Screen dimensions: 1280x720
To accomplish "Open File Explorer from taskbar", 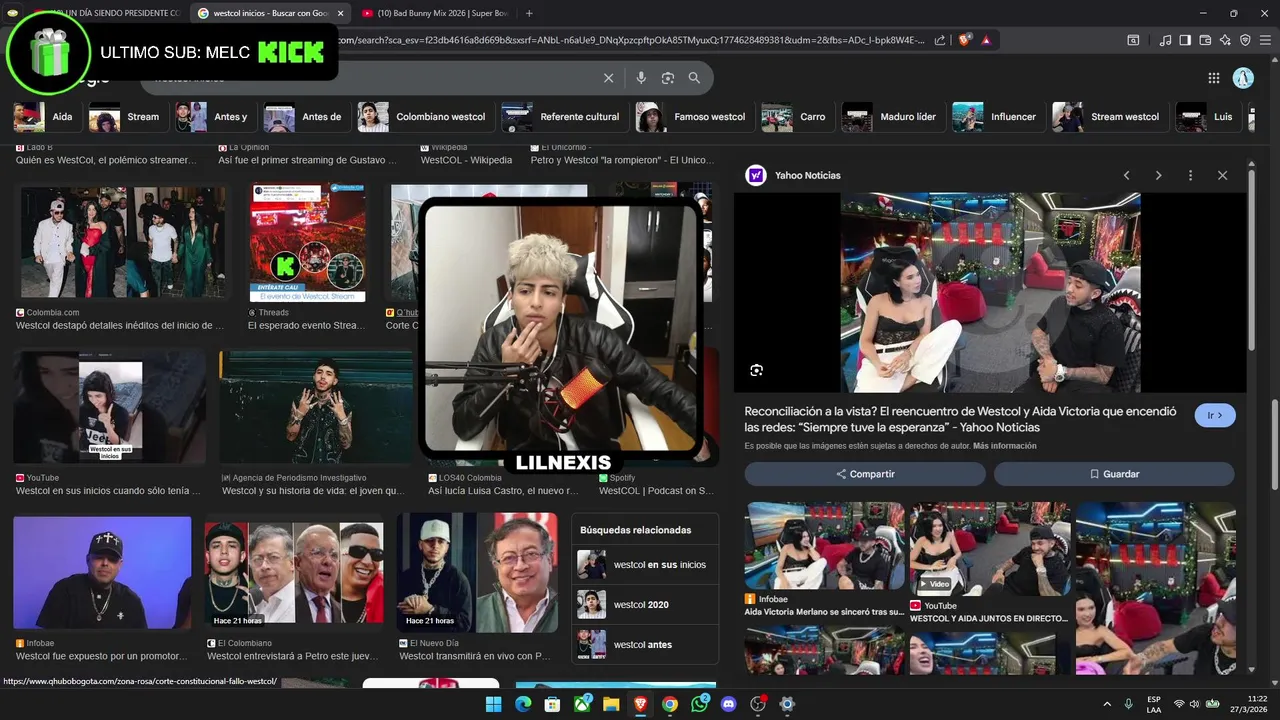I will pos(611,704).
